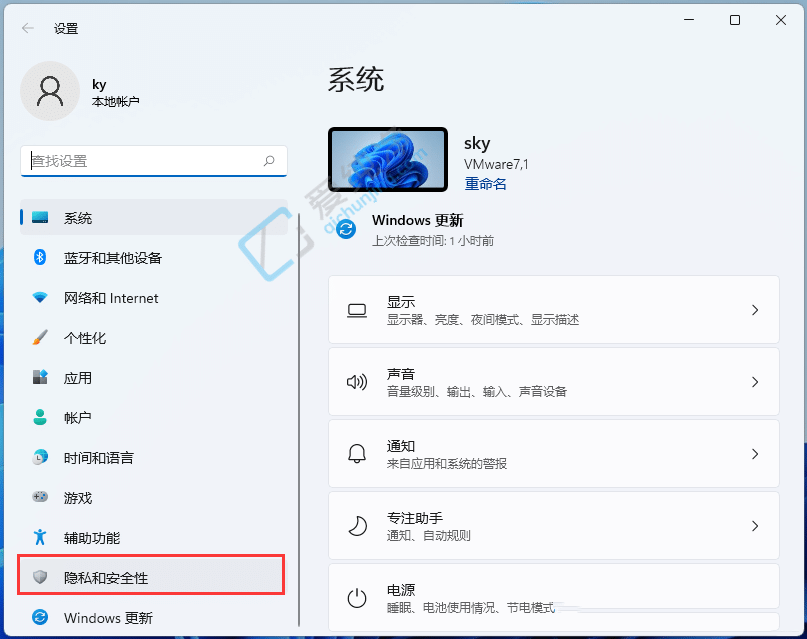Click the 查找设置 search field
The height and width of the screenshot is (639, 807).
point(153,161)
